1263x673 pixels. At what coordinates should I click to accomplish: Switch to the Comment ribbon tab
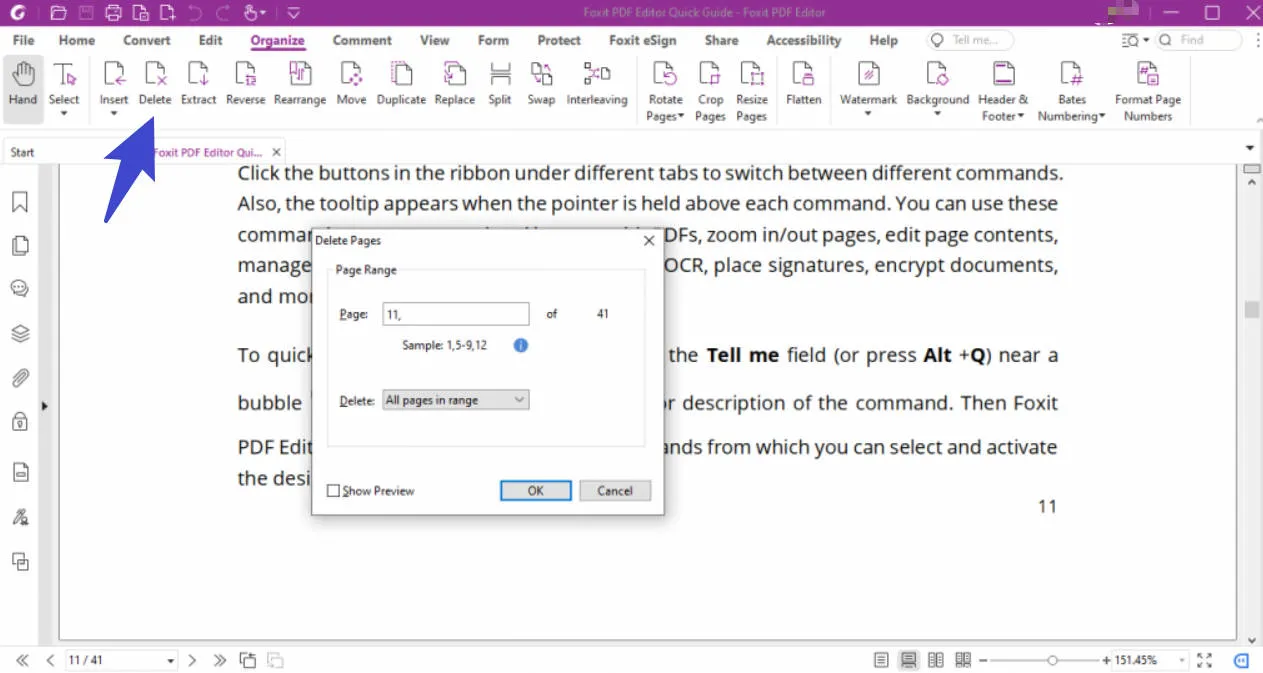point(362,40)
